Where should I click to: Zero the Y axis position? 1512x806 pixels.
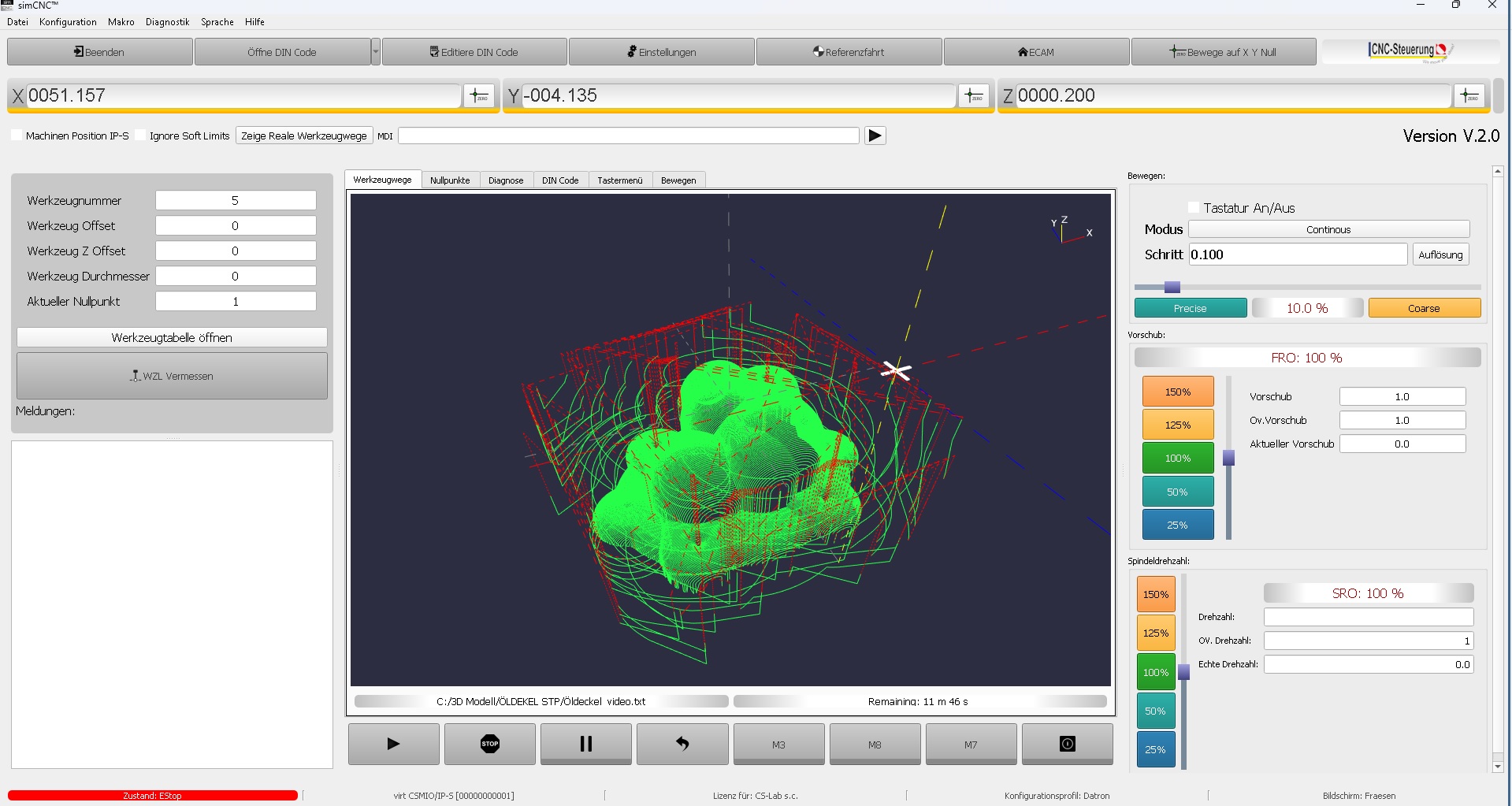click(x=974, y=95)
